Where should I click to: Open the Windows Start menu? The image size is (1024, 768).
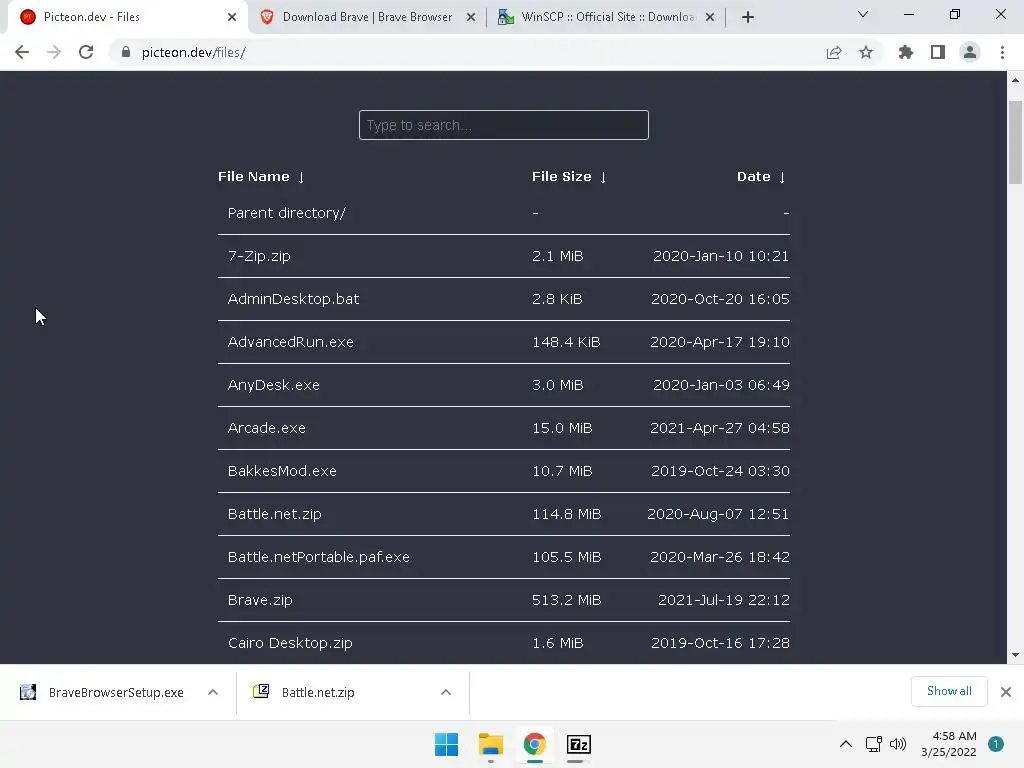(447, 744)
